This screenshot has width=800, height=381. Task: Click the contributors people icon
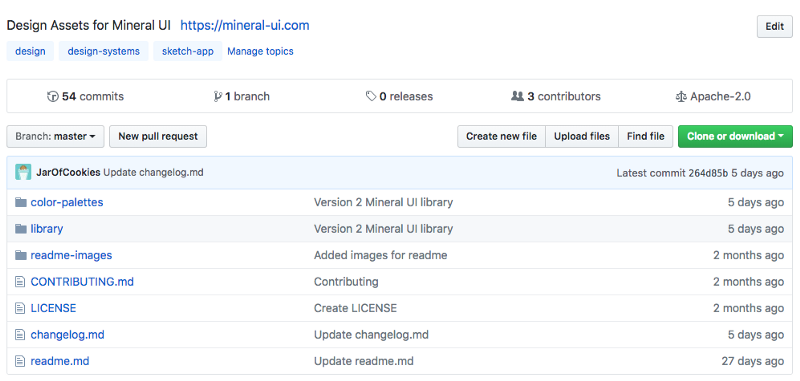(x=517, y=96)
